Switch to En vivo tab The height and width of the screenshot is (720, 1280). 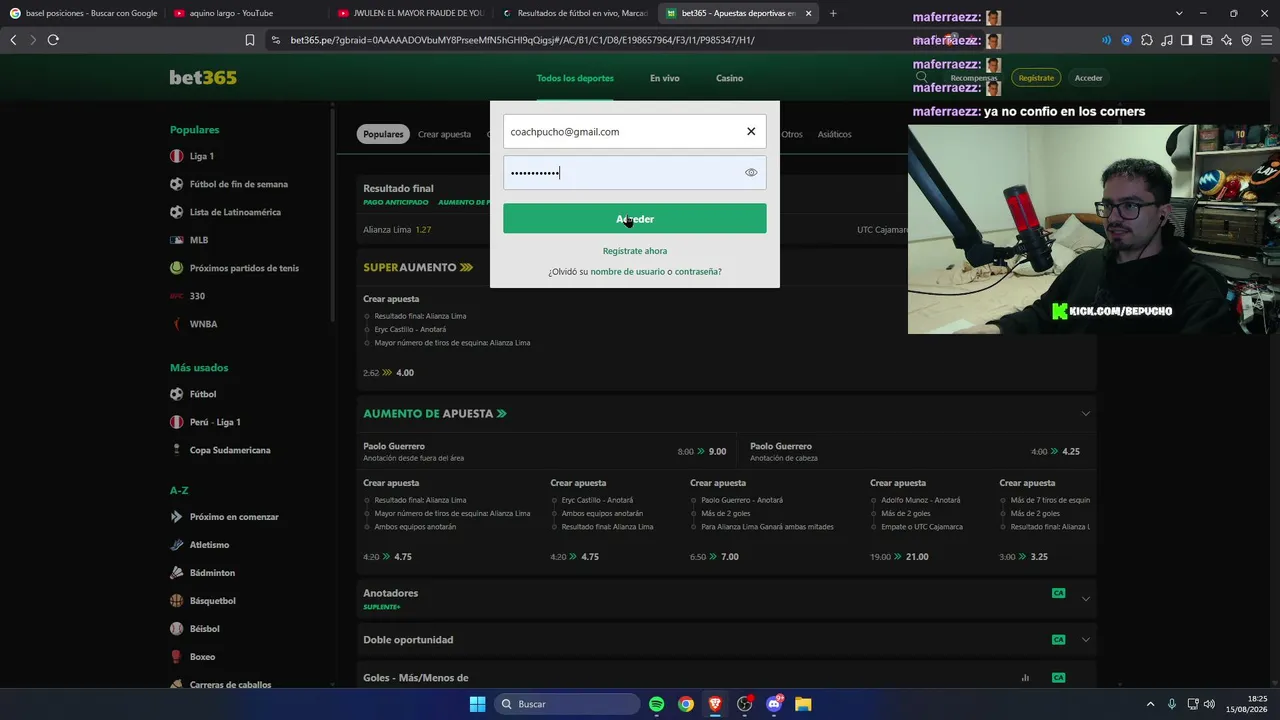pyautogui.click(x=665, y=78)
